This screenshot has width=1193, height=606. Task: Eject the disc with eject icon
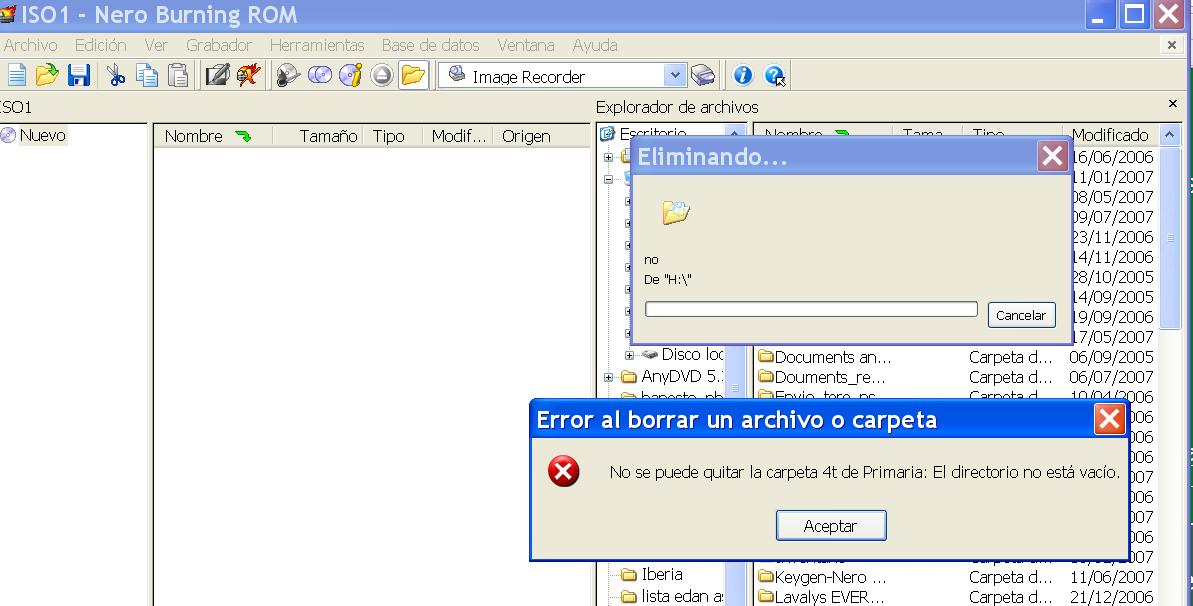[x=382, y=75]
